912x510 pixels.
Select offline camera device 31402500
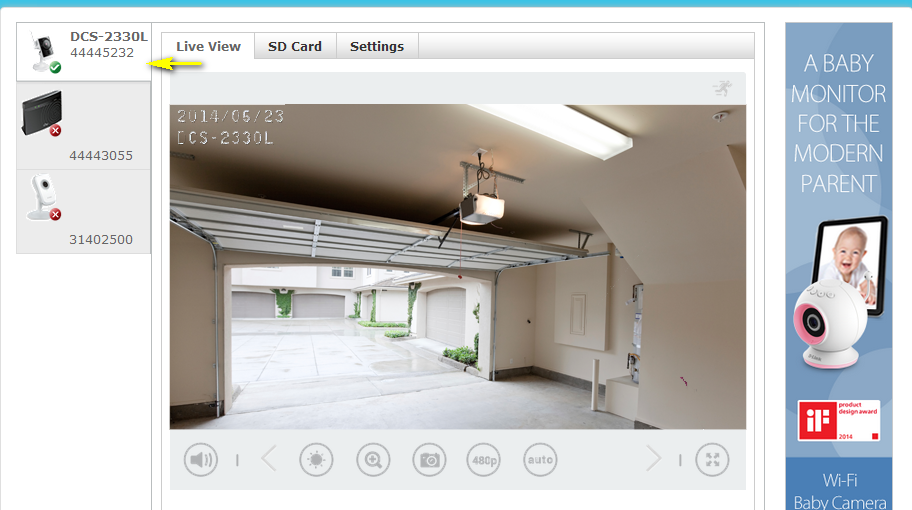tap(84, 211)
